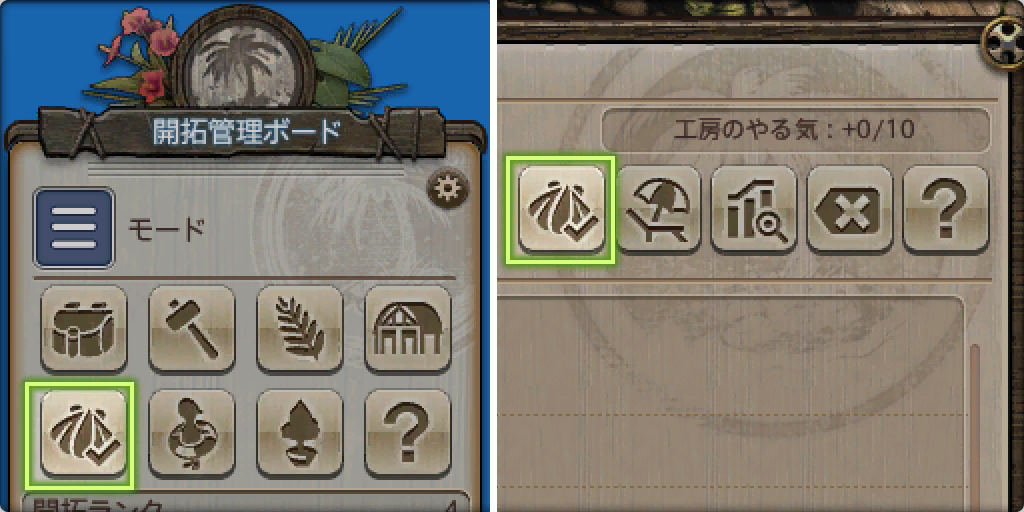The image size is (1024, 512).
Task: Click the workshop list vertical scrollbar
Action: (974, 428)
